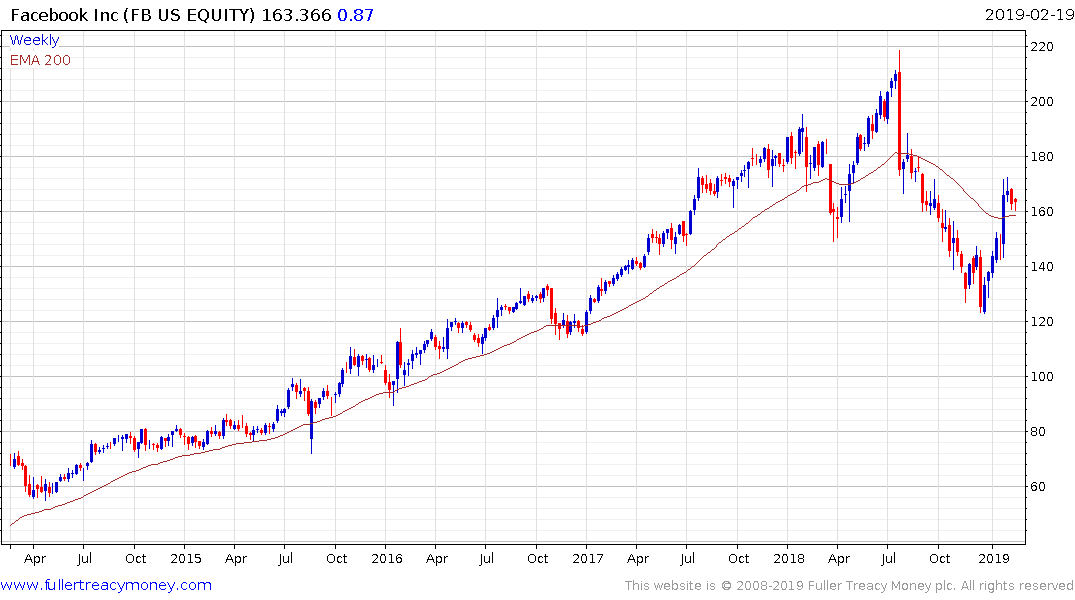1075x600 pixels.
Task: Click the 220 price axis label
Action: click(1042, 47)
